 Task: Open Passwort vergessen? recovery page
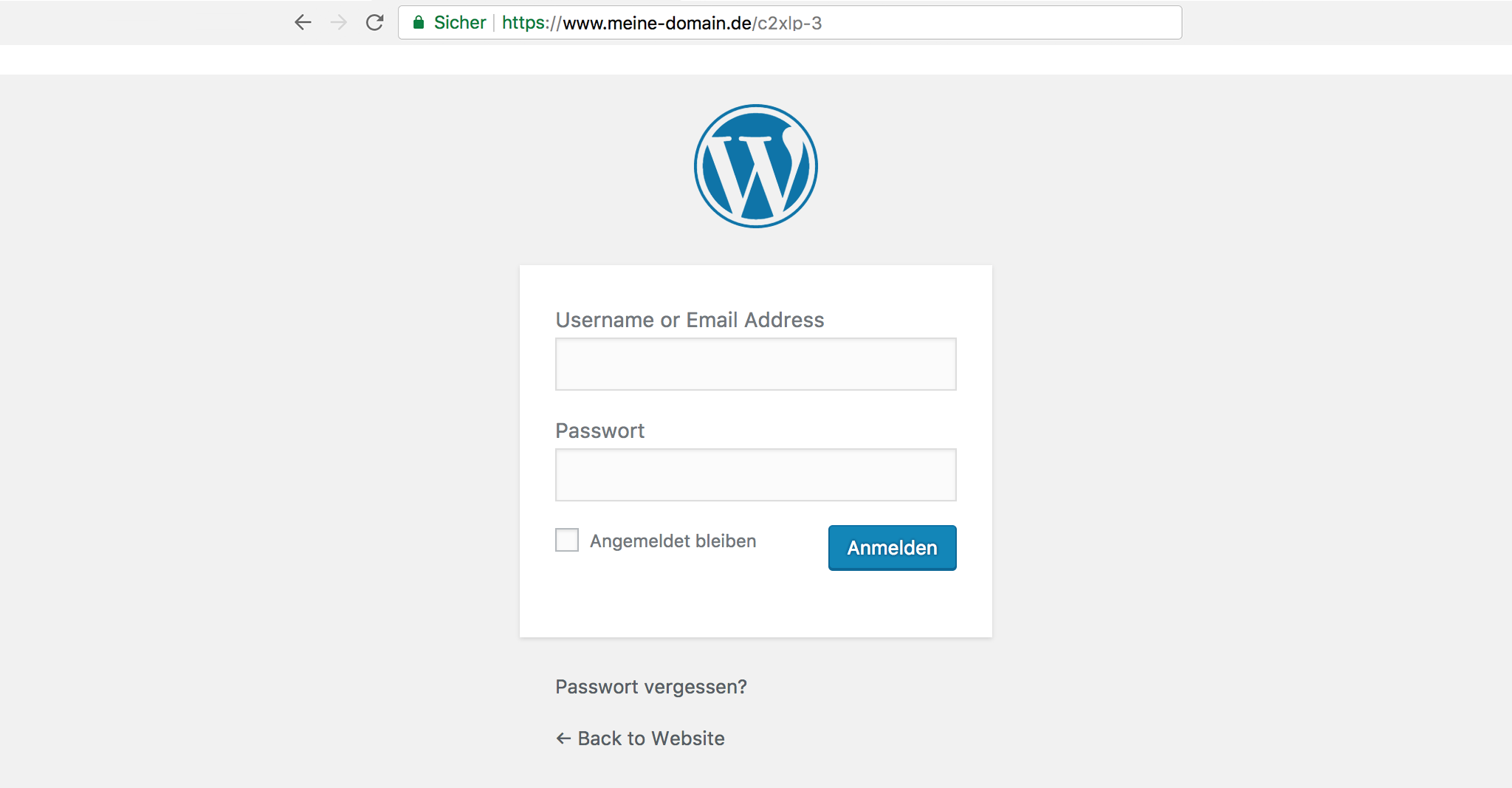pyautogui.click(x=650, y=686)
